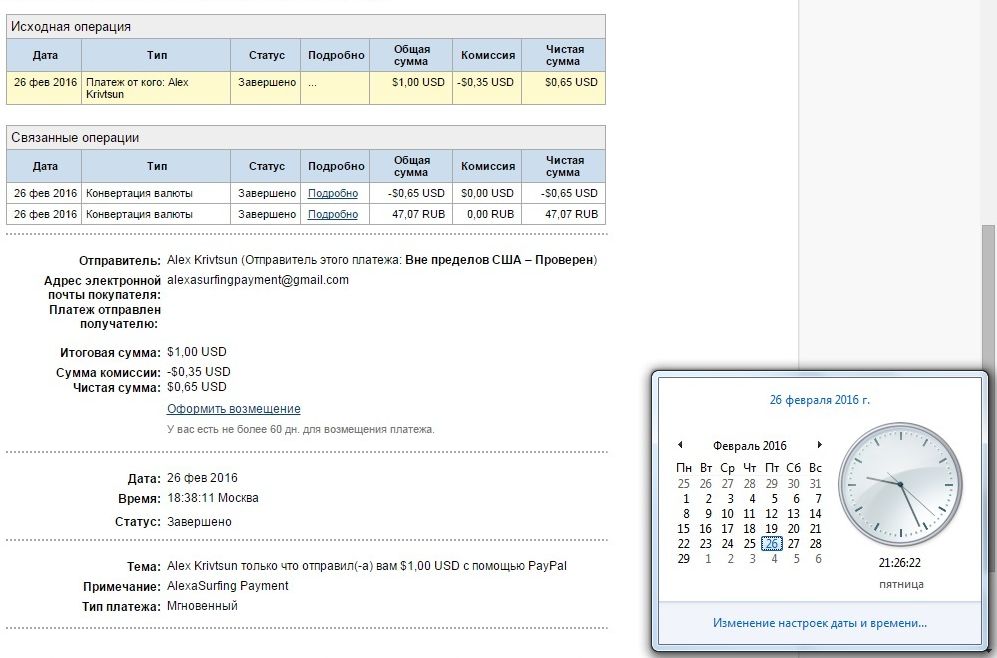Select day 23 in the calendar

click(x=706, y=544)
